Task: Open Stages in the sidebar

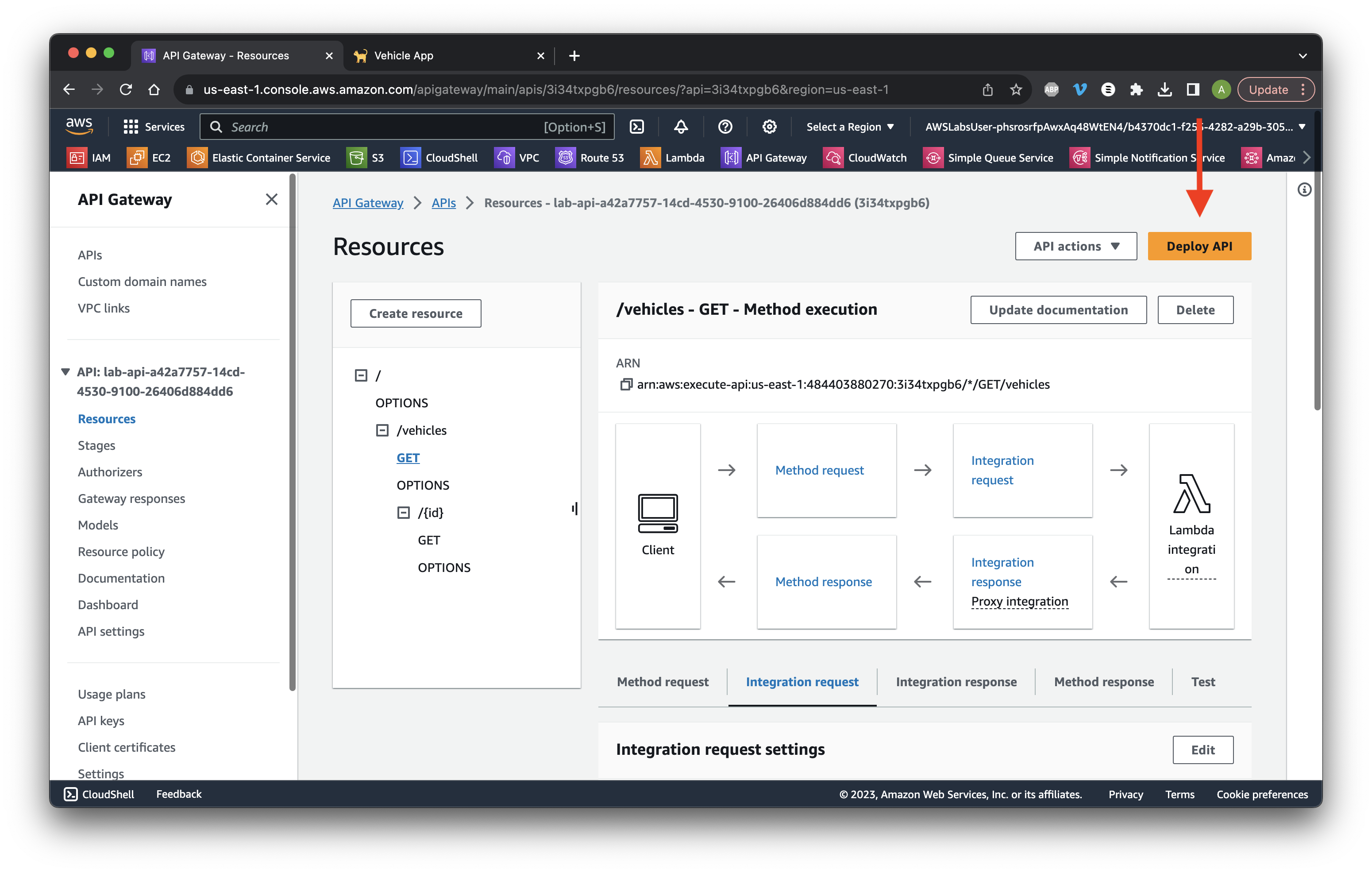Action: click(96, 445)
